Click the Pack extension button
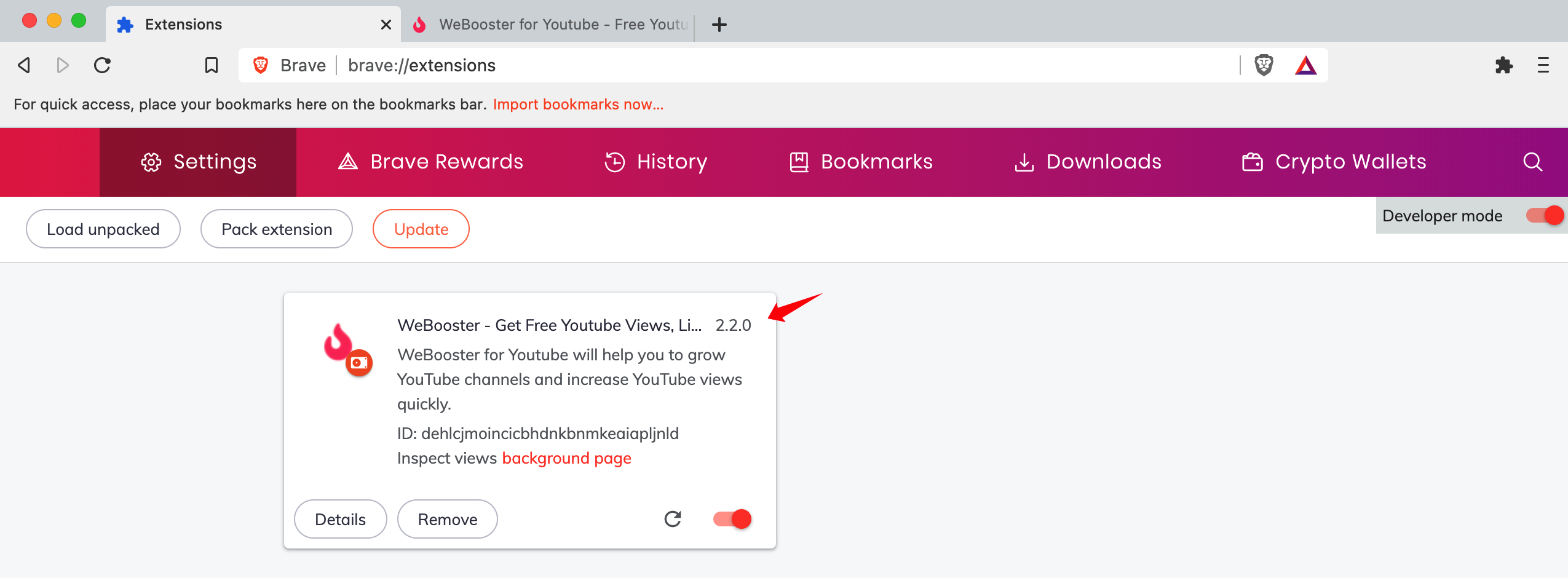 [277, 229]
